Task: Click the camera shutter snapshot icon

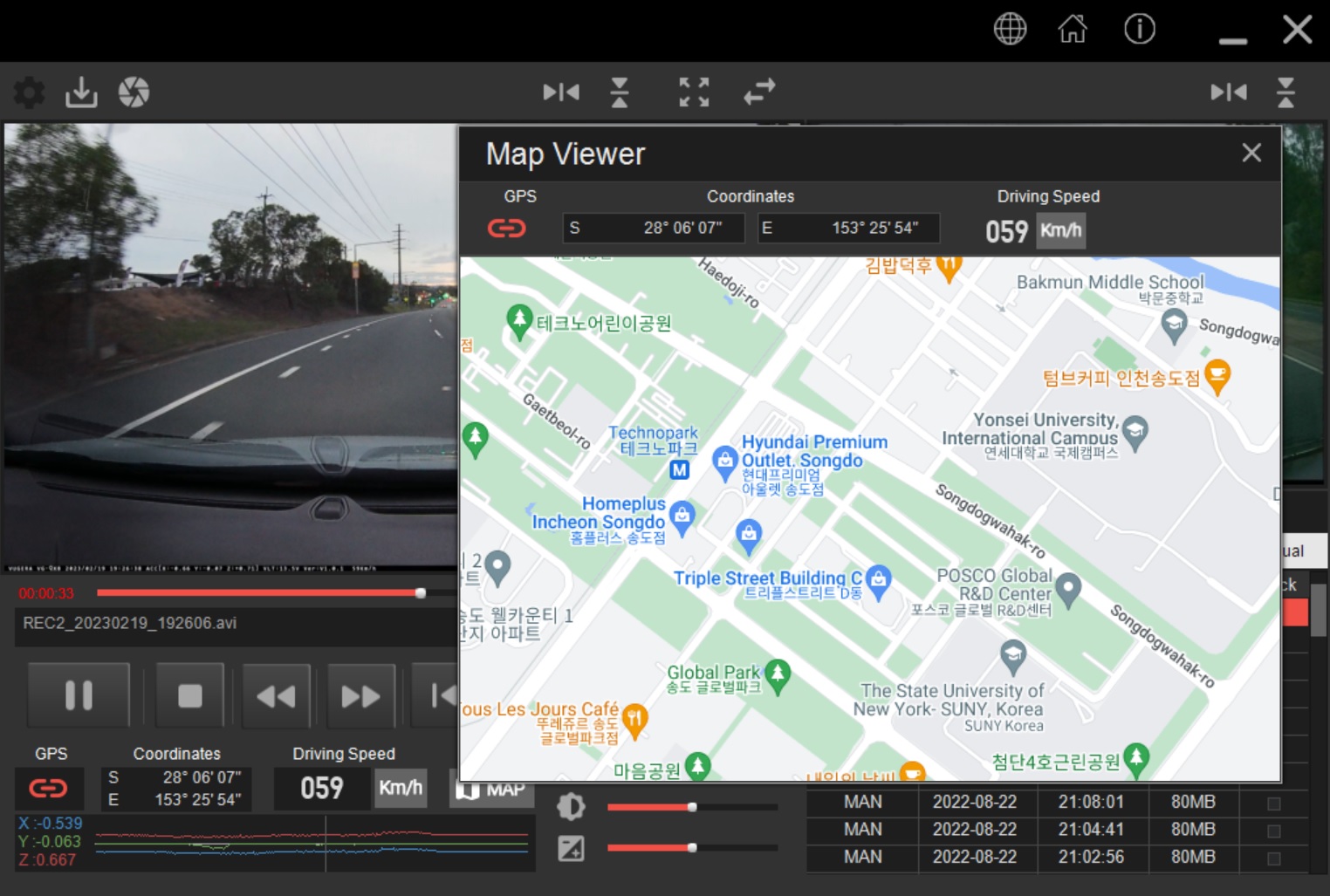Action: (x=134, y=92)
